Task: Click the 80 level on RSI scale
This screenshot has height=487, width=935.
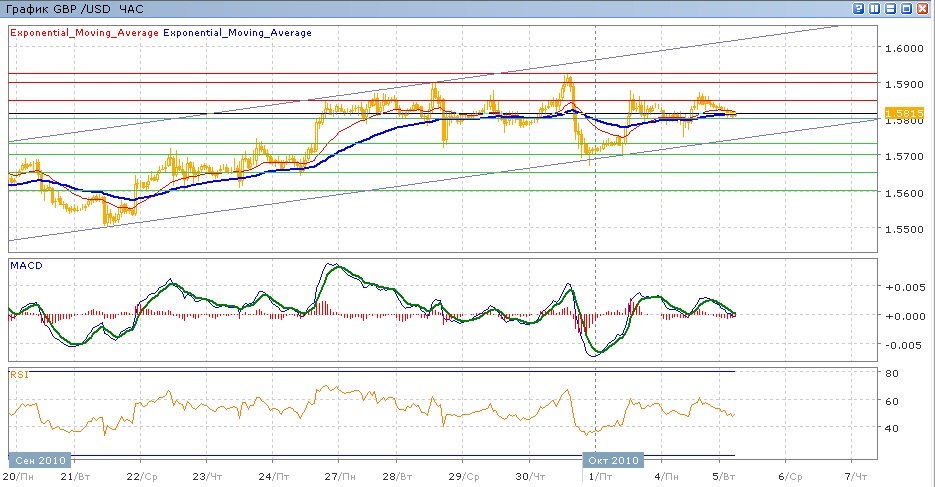Action: [x=893, y=374]
